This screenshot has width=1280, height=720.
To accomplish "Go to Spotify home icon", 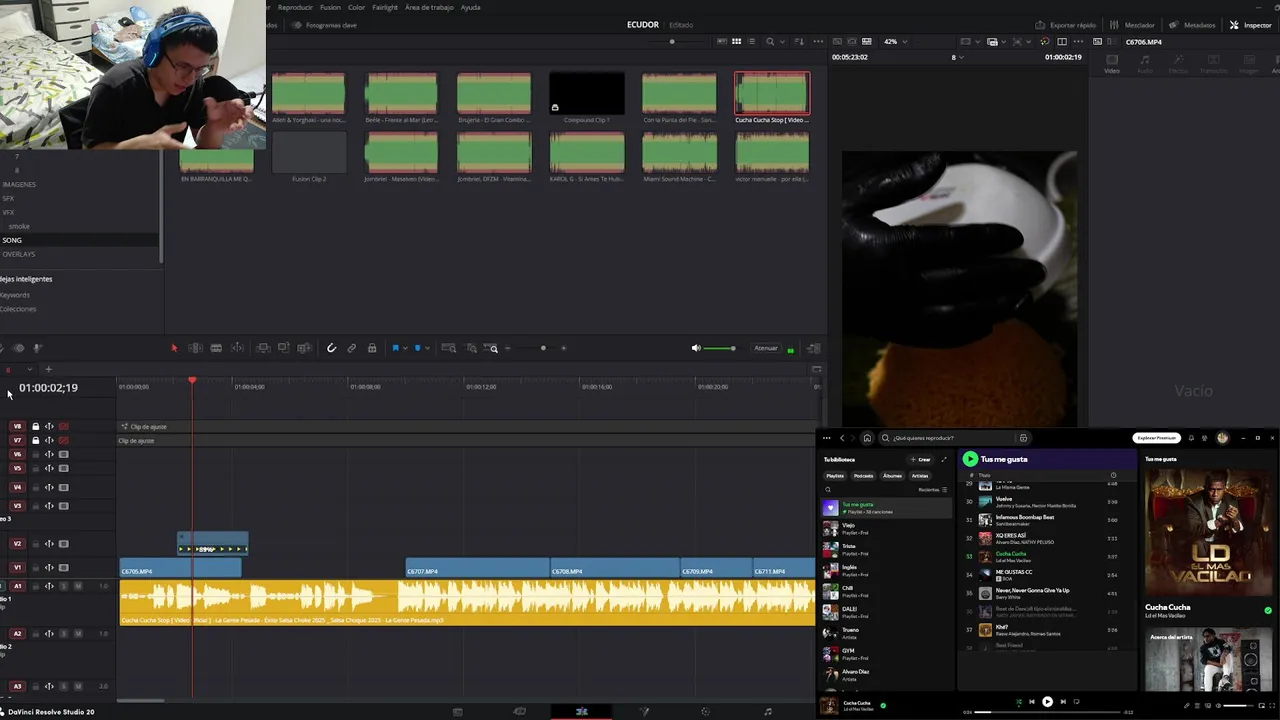I will [867, 438].
